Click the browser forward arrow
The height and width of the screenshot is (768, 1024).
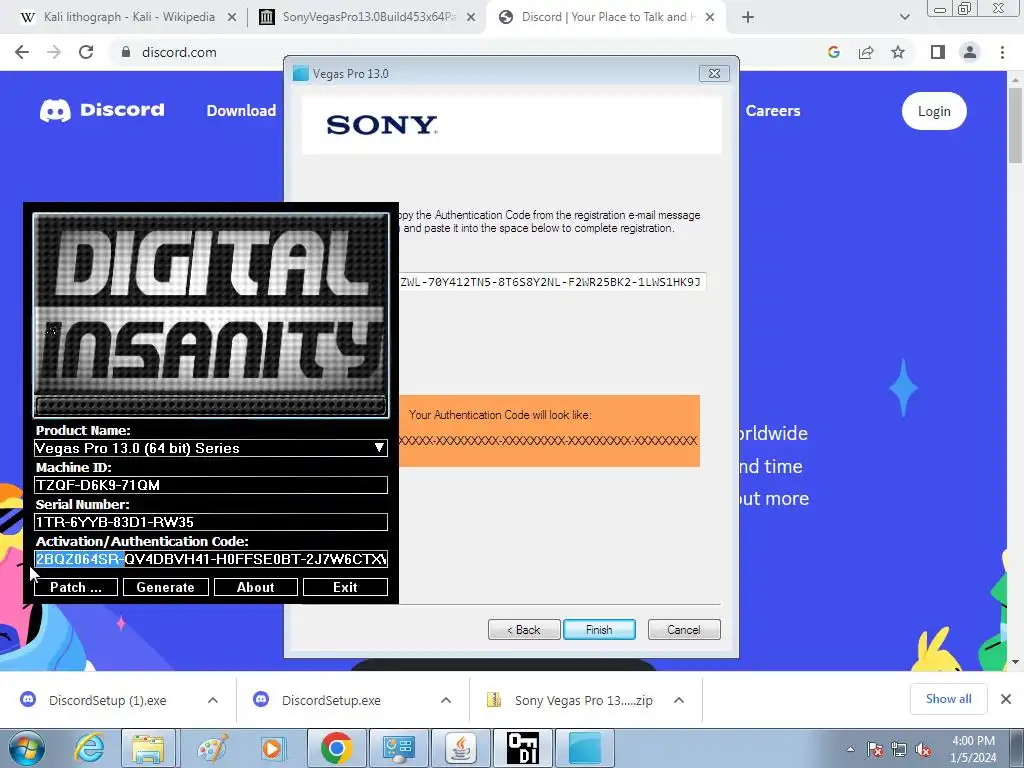54,52
